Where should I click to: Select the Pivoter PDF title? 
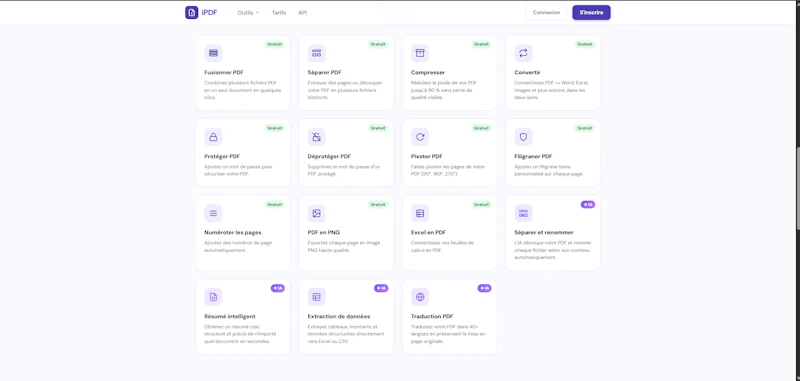[427, 157]
